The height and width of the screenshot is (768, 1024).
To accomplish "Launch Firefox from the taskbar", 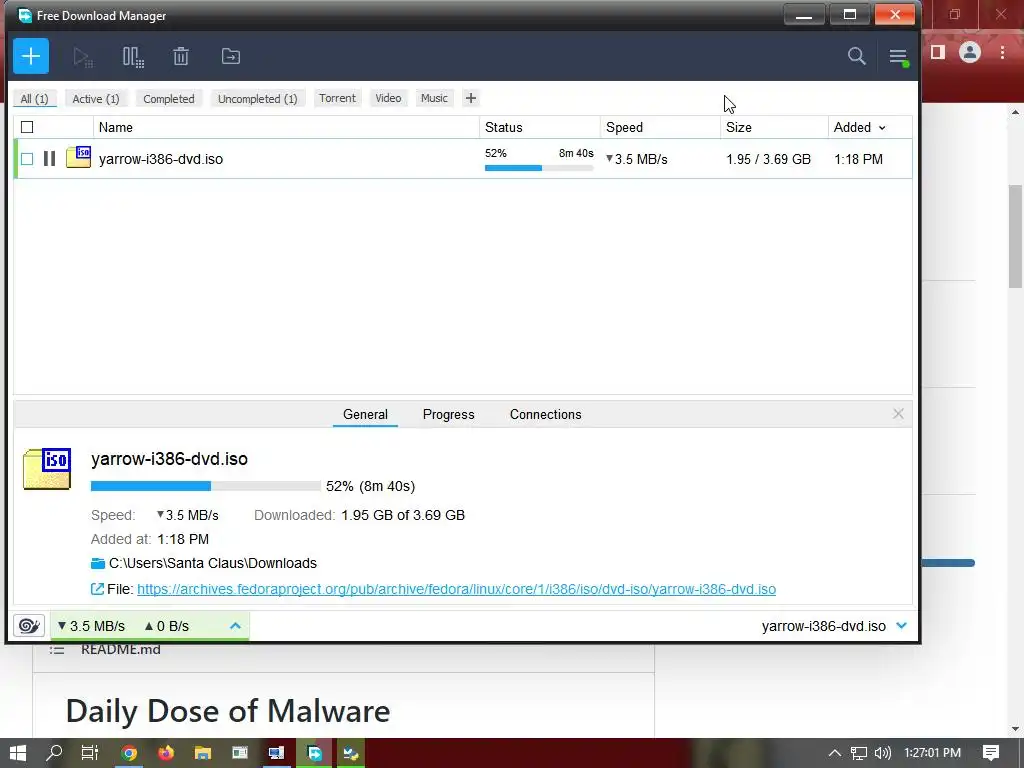I will tap(166, 753).
